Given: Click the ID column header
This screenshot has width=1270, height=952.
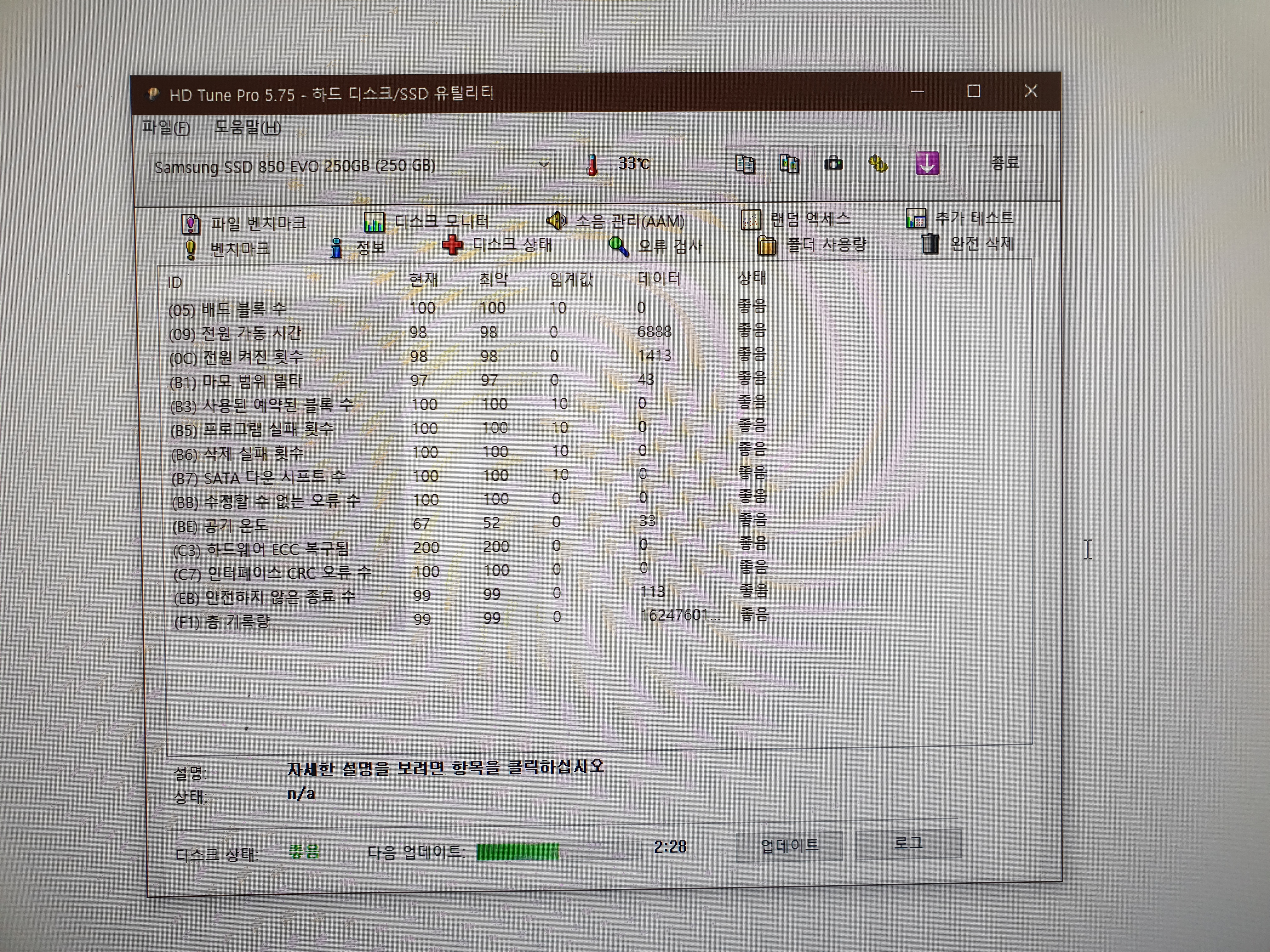Looking at the screenshot, I should pos(174,283).
